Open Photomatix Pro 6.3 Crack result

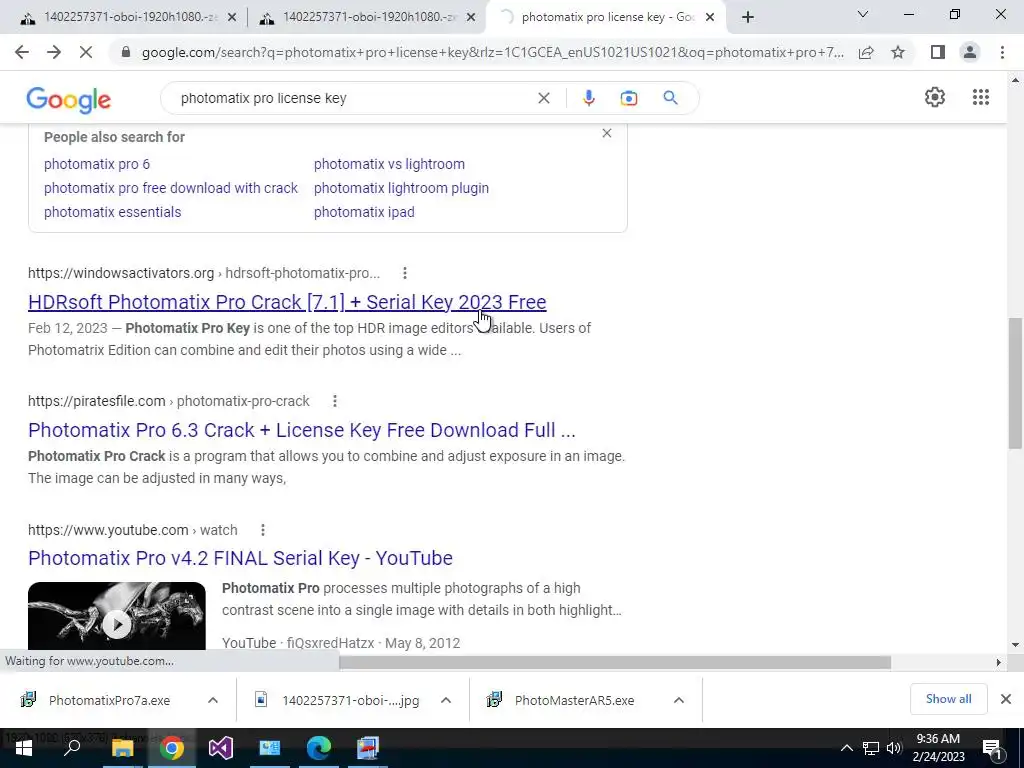pyautogui.click(x=302, y=430)
